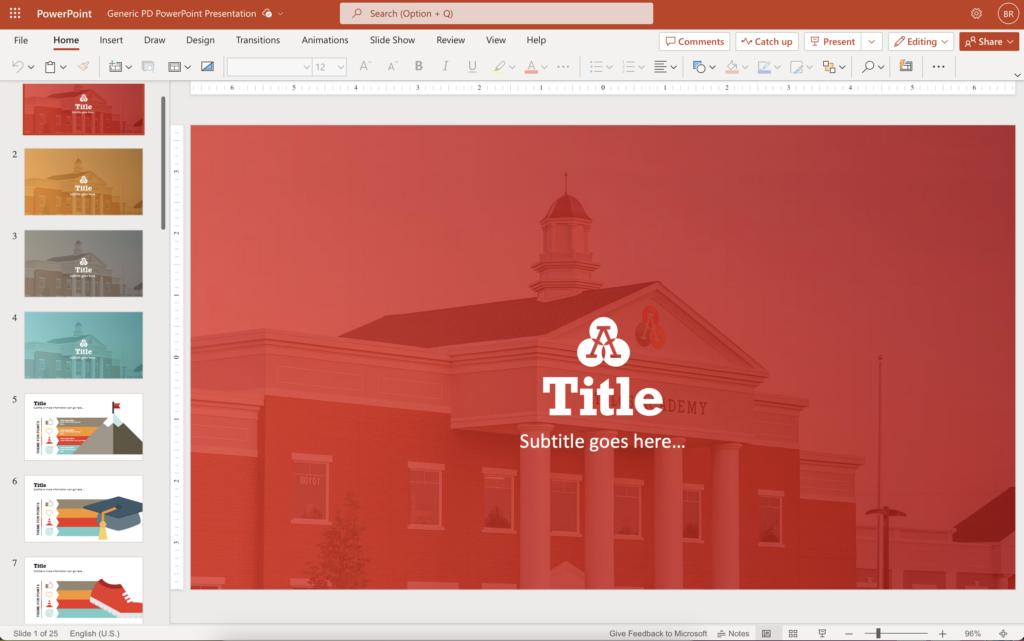Click the Catch up button
The image size is (1024, 641).
coord(767,41)
